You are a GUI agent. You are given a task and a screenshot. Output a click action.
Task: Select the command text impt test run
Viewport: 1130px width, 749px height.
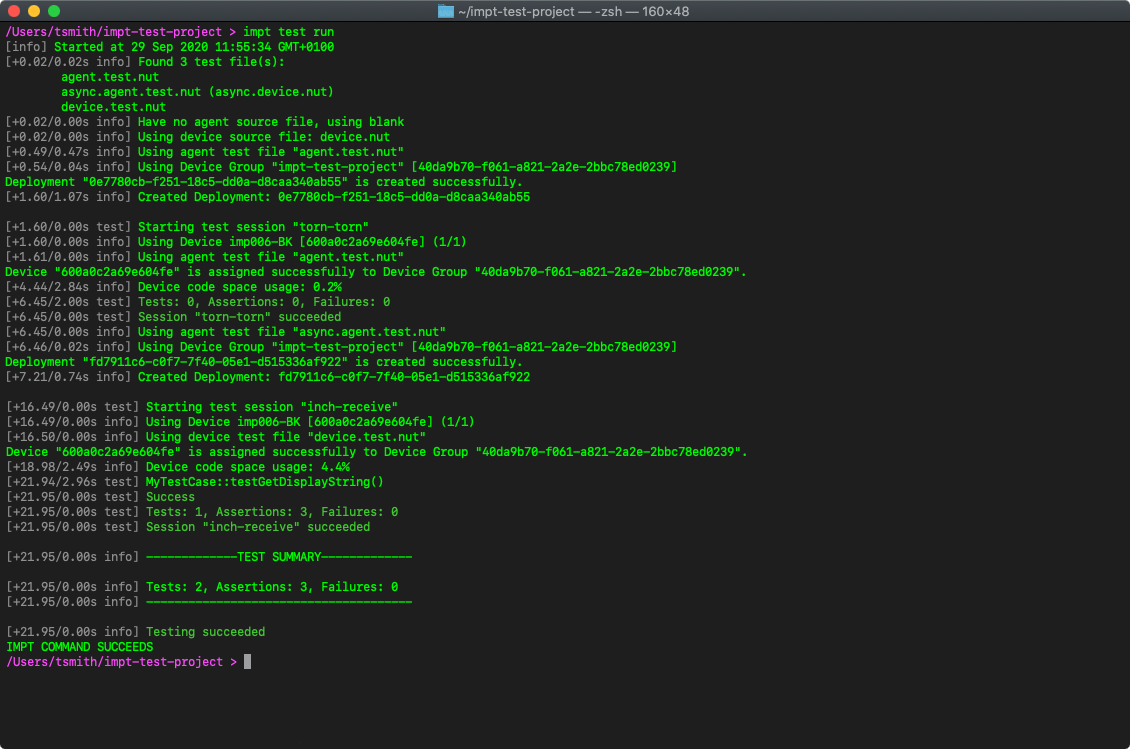[x=288, y=31]
